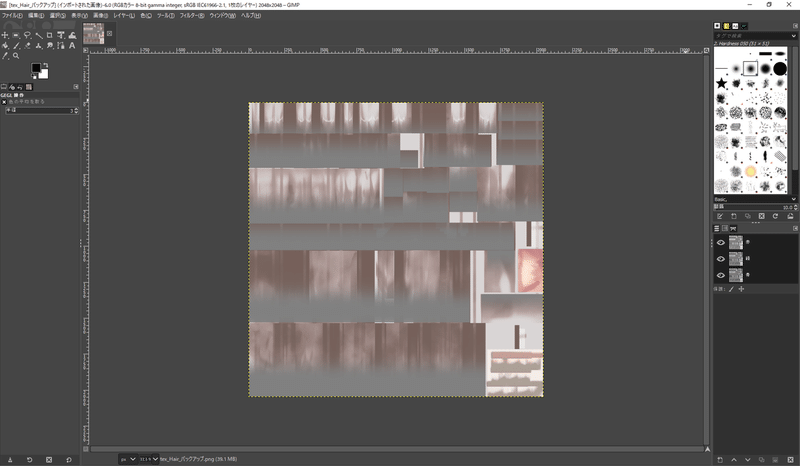This screenshot has width=800, height=466.
Task: Save tool preset in tool options footer
Action: [x=10, y=460]
